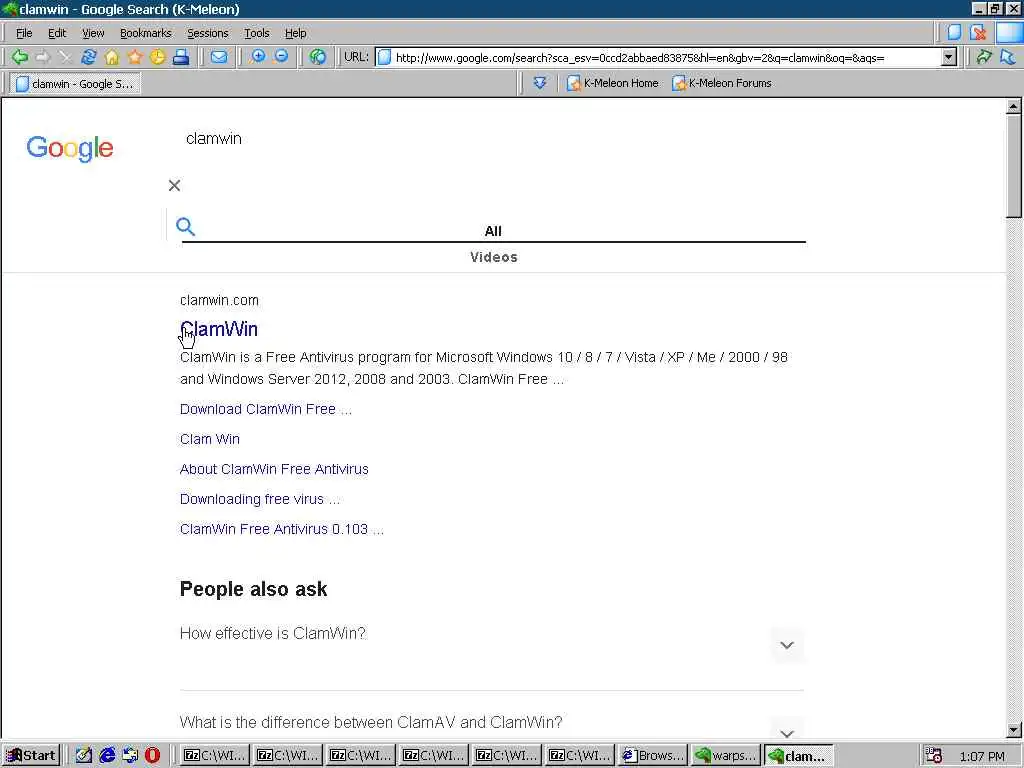The height and width of the screenshot is (768, 1024).
Task: Click the Google magnifier search icon
Action: [185, 227]
